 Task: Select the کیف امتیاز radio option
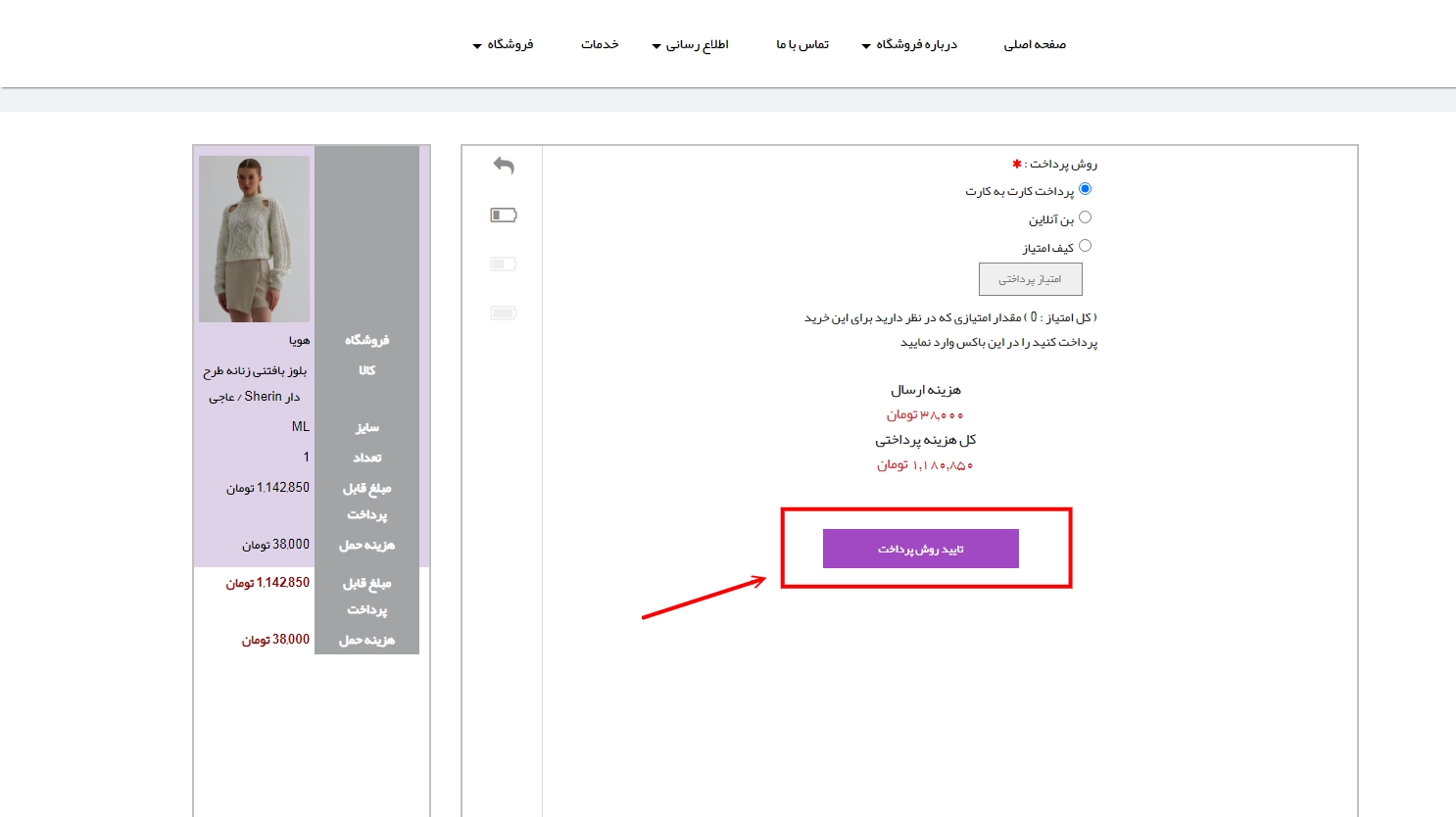1085,246
